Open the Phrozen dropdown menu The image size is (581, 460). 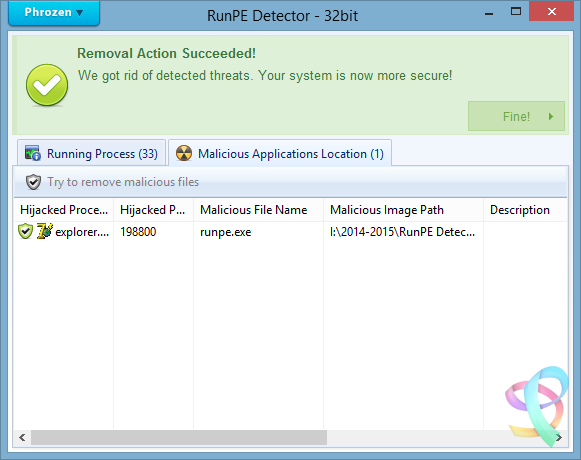pyautogui.click(x=54, y=13)
